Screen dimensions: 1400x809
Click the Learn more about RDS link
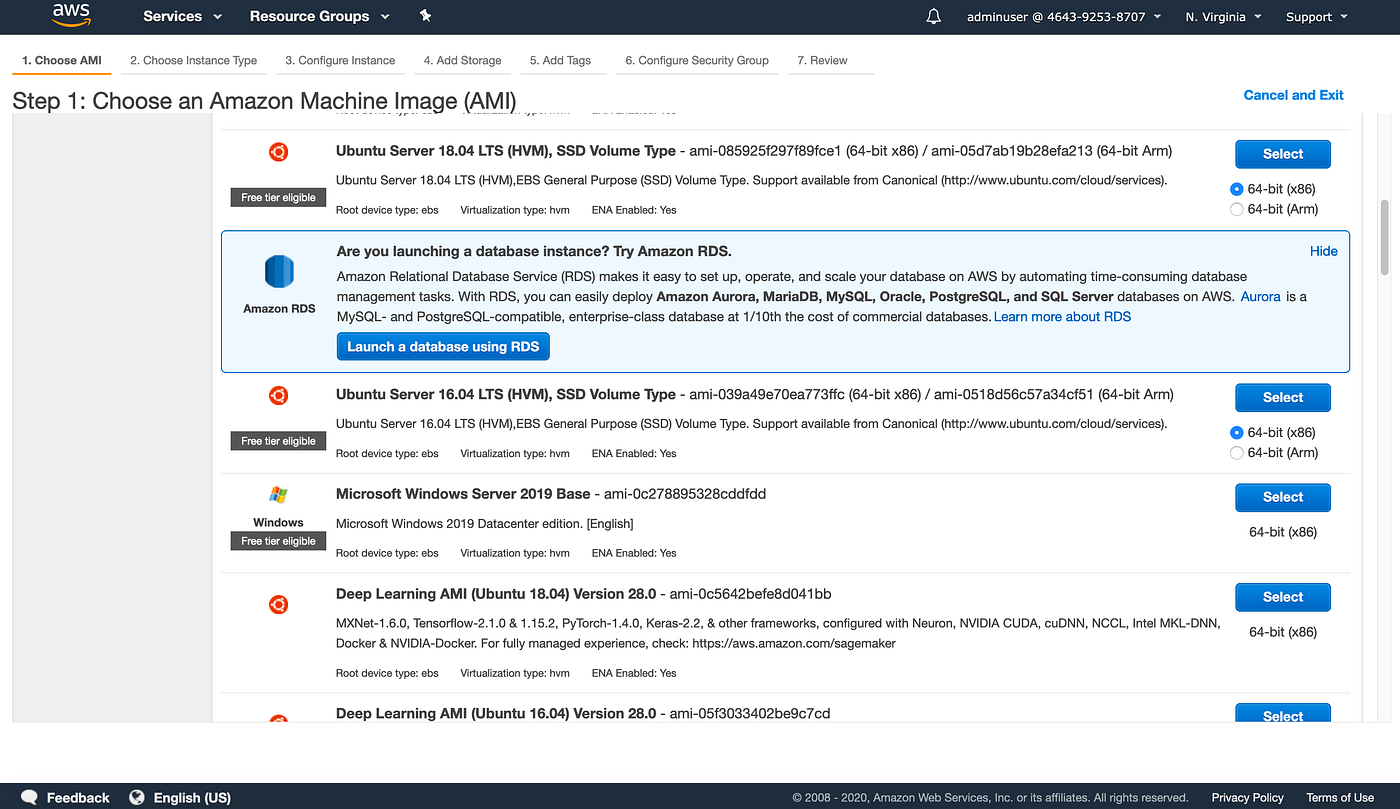point(1062,316)
